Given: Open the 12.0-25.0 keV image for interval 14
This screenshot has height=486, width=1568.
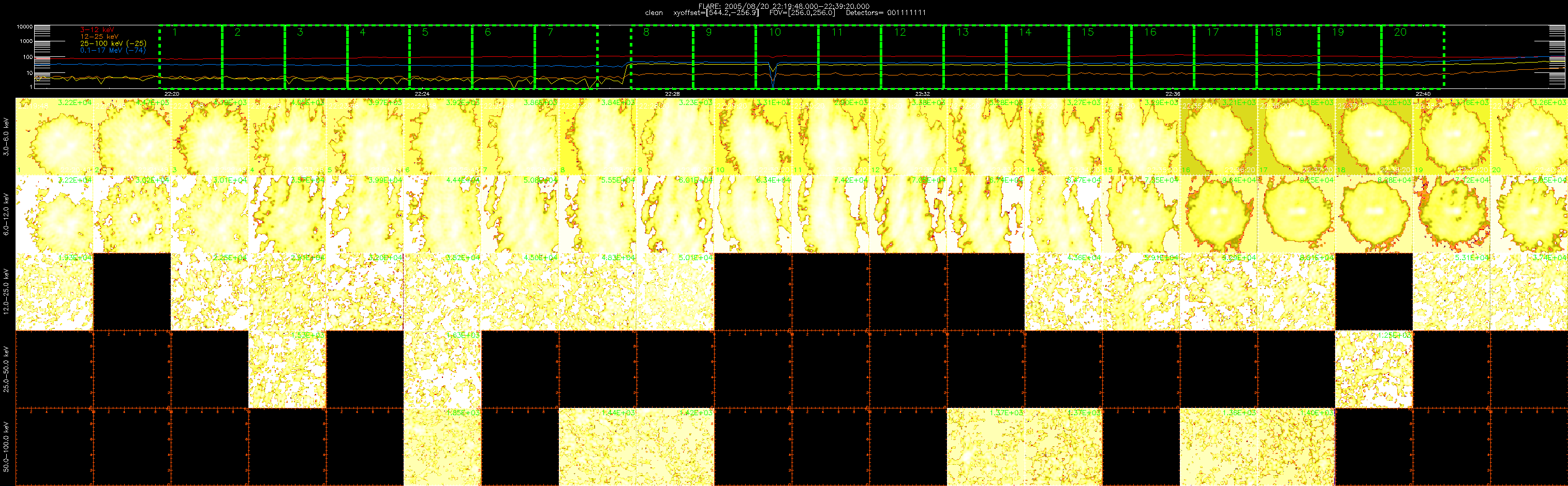Looking at the screenshot, I should click(x=1064, y=292).
